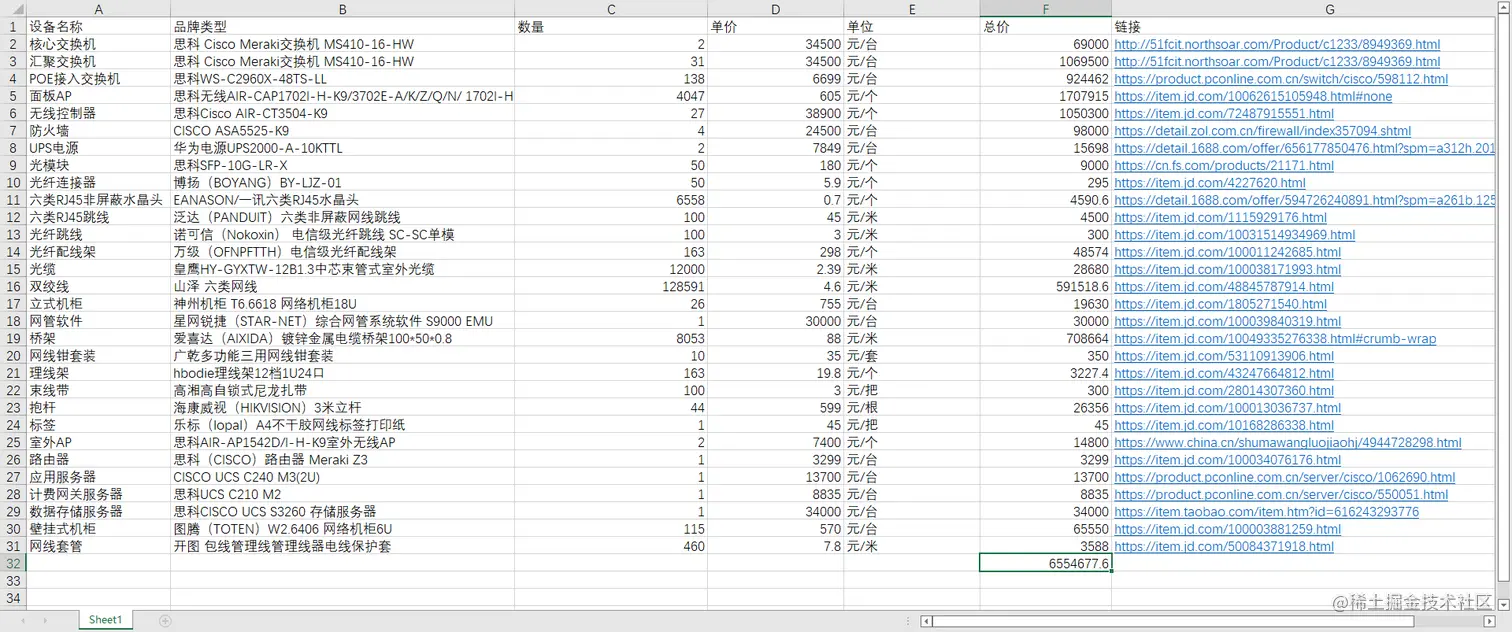The image size is (1512, 632).
Task: Click the previous sheet navigation arrow
Action: click(22, 621)
